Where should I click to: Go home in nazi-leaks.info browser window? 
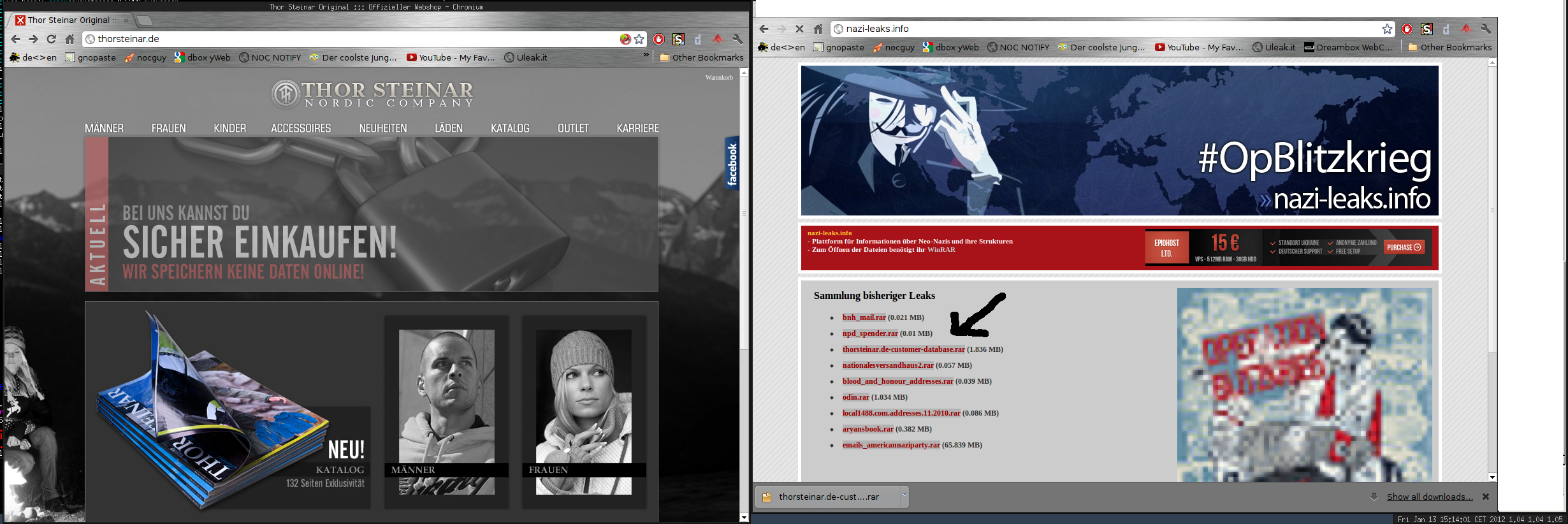point(818,29)
